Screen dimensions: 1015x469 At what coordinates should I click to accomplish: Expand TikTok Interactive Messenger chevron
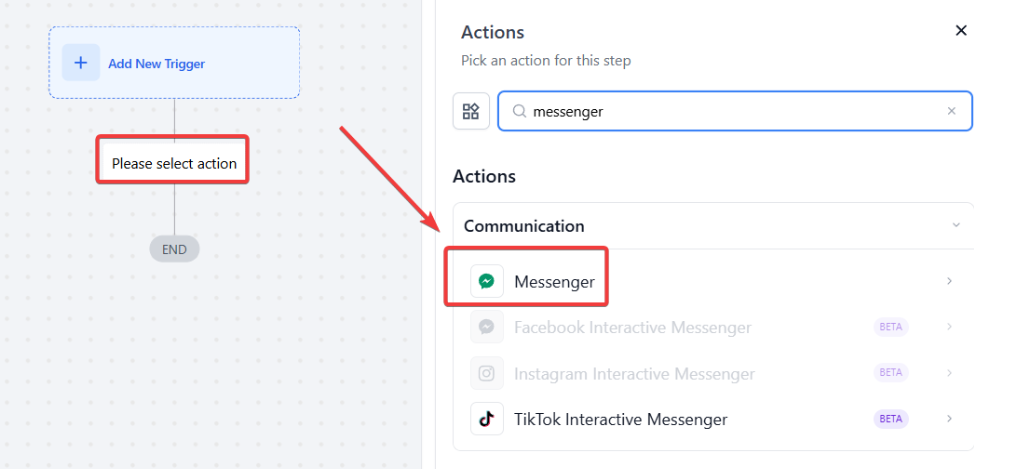(x=949, y=419)
